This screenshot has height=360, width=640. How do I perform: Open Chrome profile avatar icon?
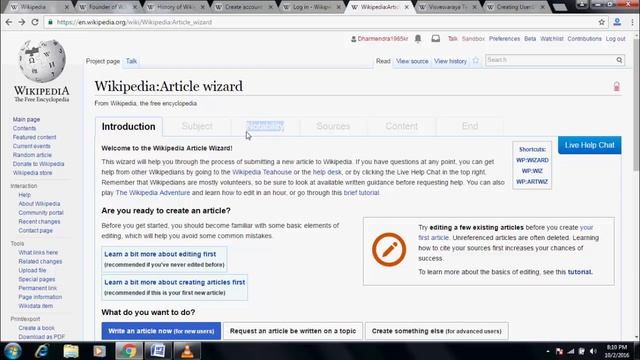pyautogui.click(x=617, y=22)
